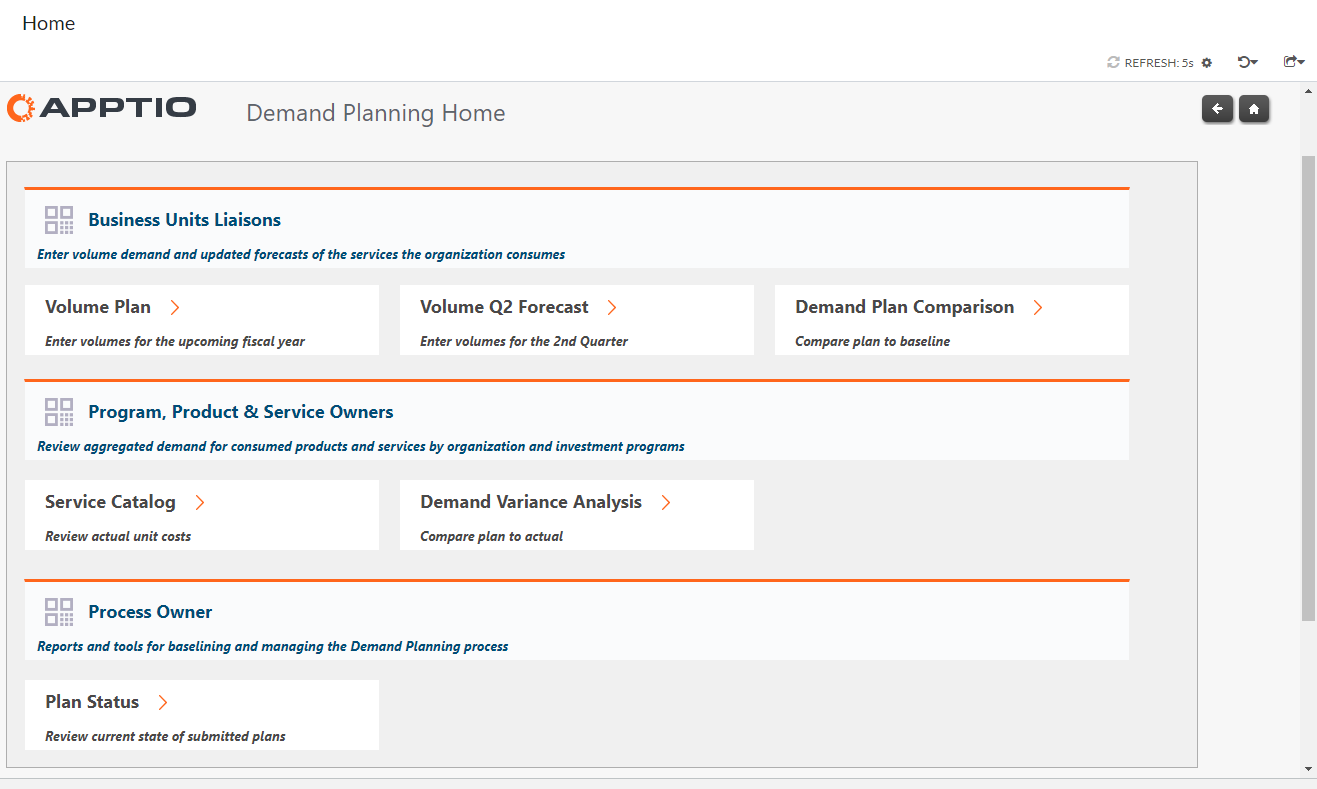
Task: Click the Program, Product & Service Owners grid icon
Action: tap(59, 412)
